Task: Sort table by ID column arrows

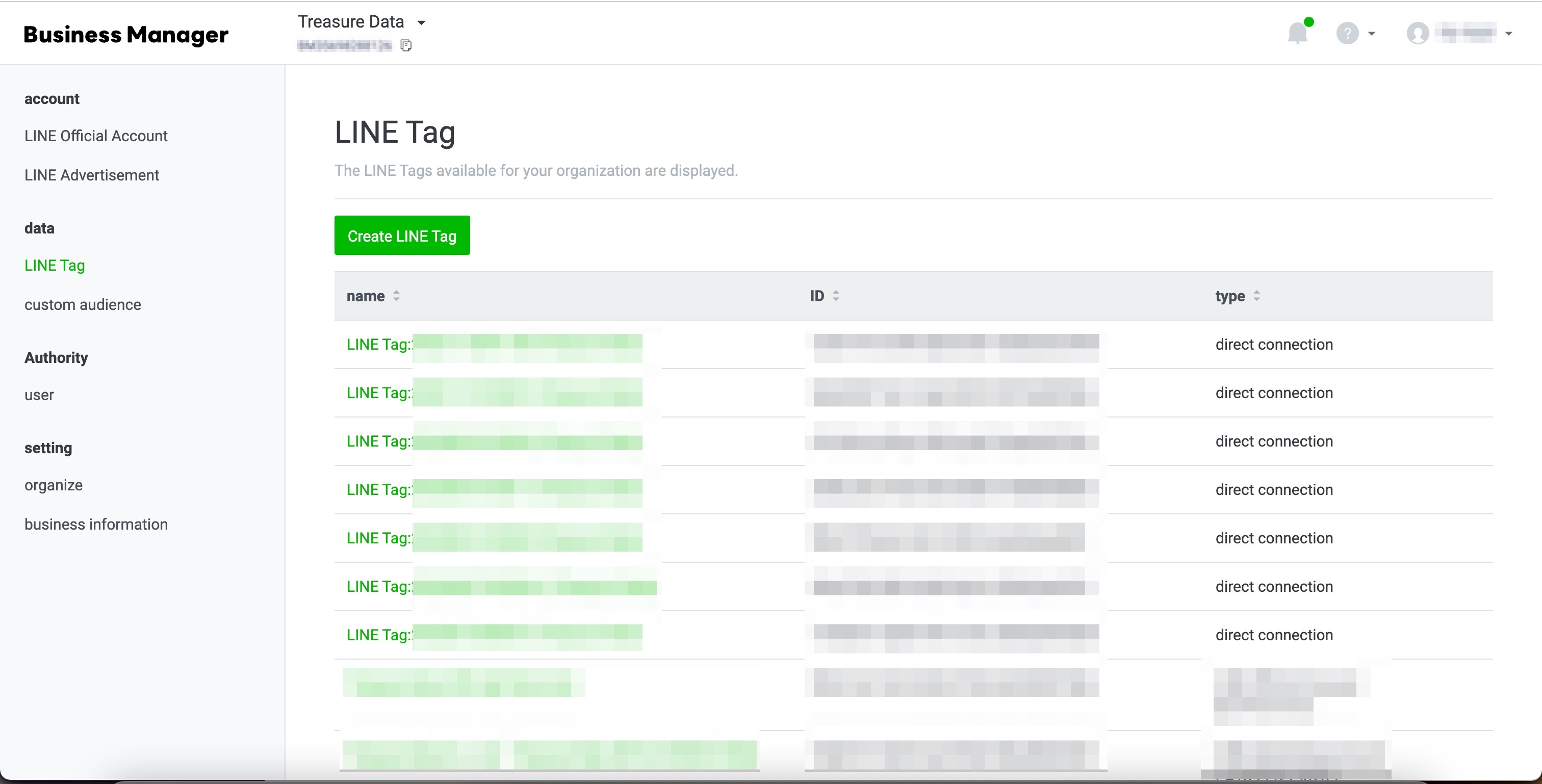Action: (x=836, y=296)
